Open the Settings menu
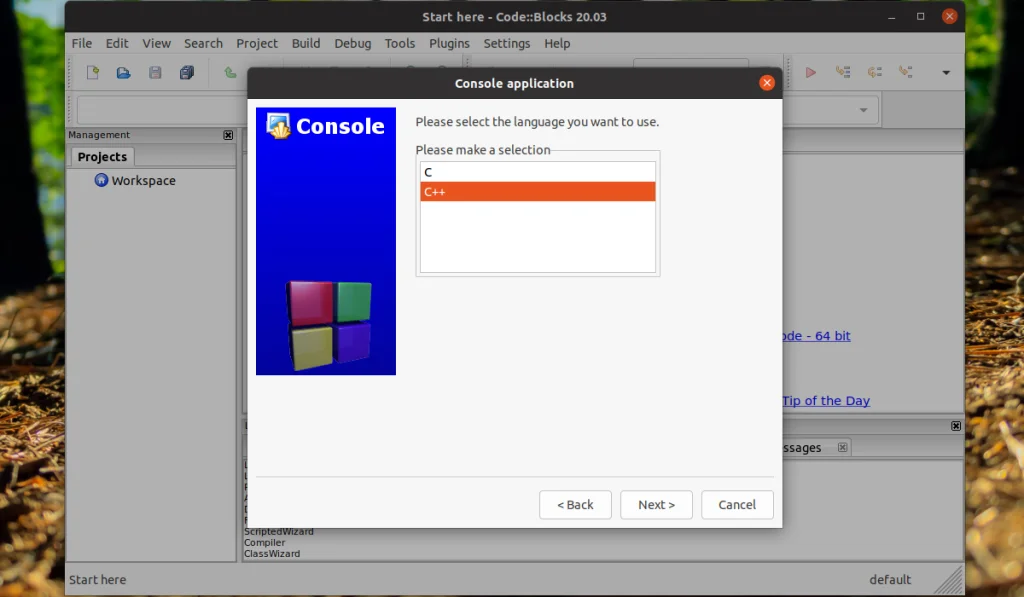This screenshot has height=597, width=1024. point(506,43)
